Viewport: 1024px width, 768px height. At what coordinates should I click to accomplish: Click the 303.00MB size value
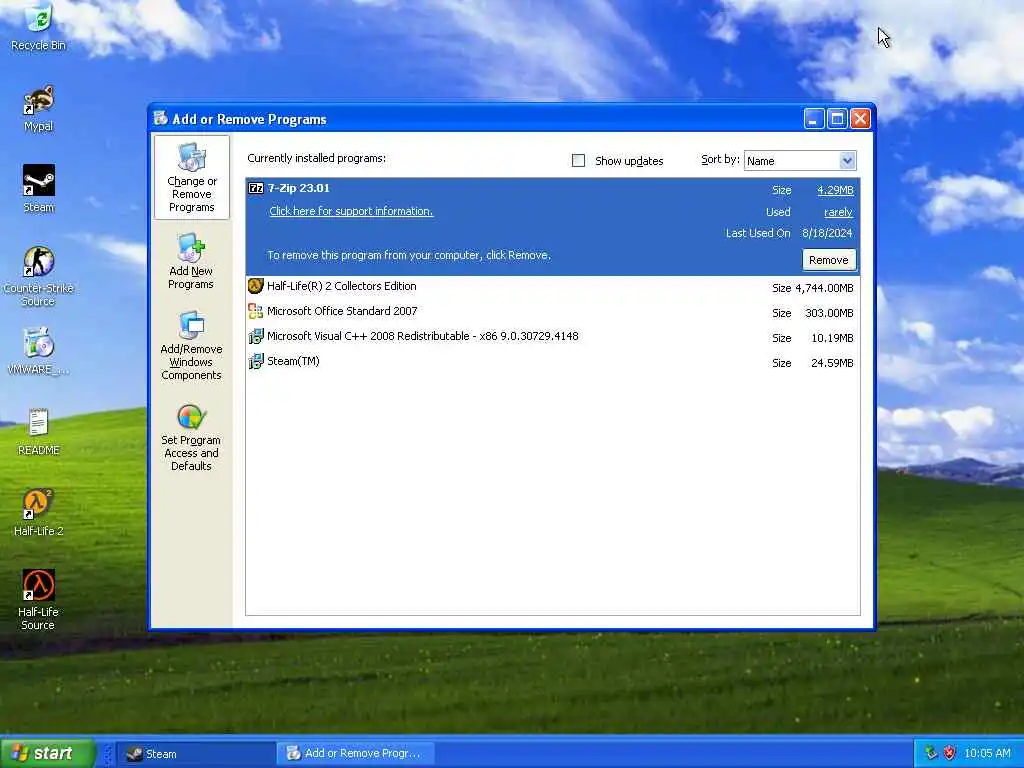(x=829, y=313)
